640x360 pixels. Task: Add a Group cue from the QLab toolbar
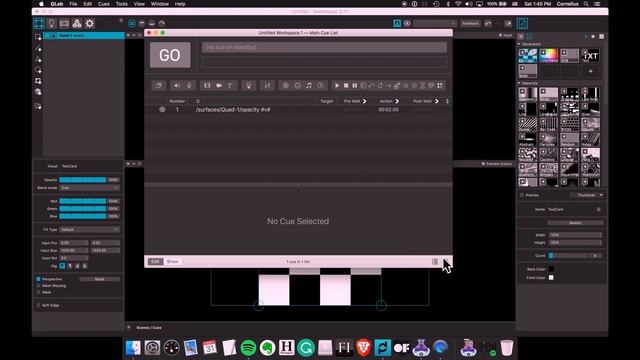[158, 85]
